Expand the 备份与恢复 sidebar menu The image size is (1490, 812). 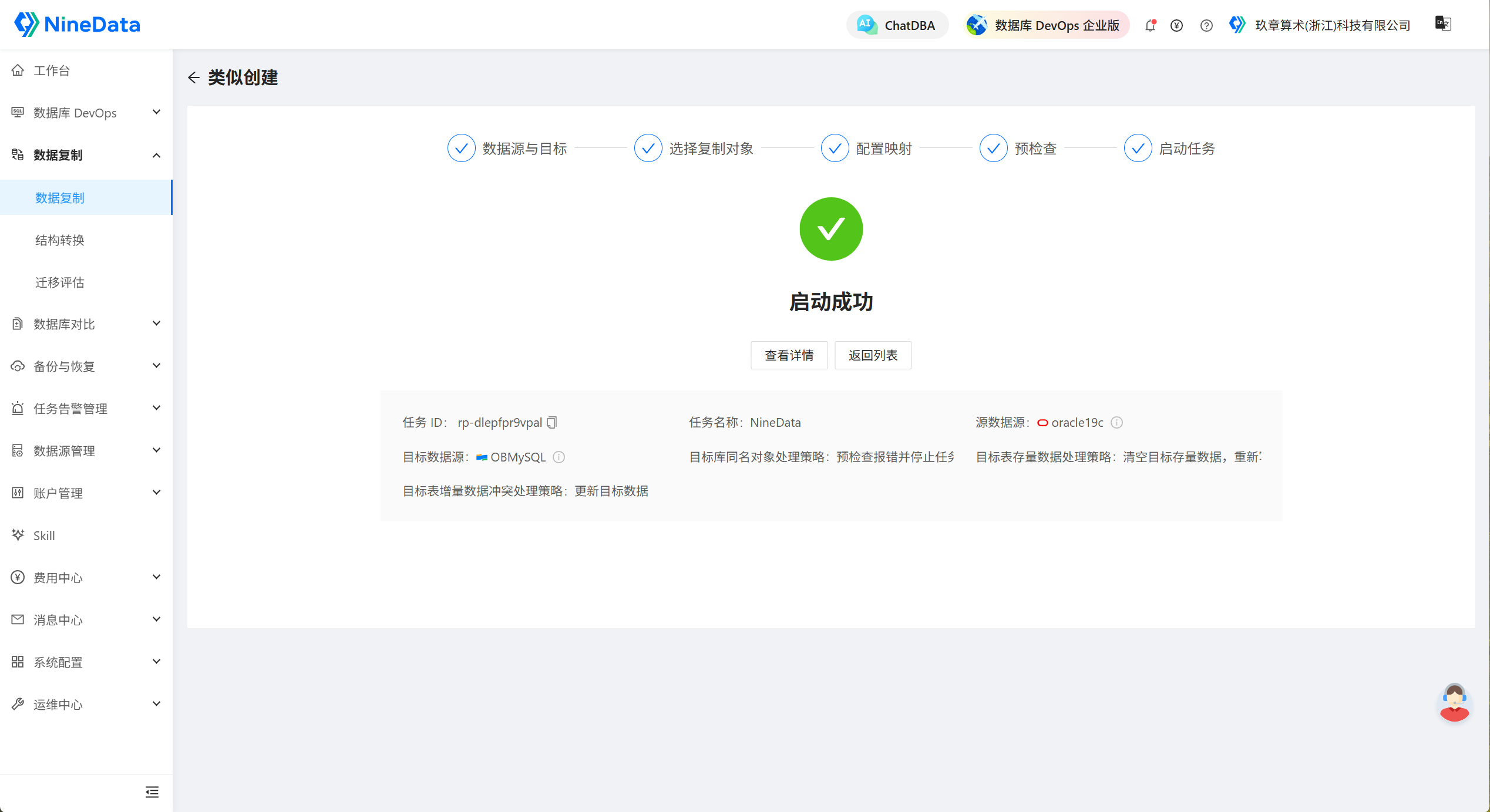pyautogui.click(x=86, y=366)
